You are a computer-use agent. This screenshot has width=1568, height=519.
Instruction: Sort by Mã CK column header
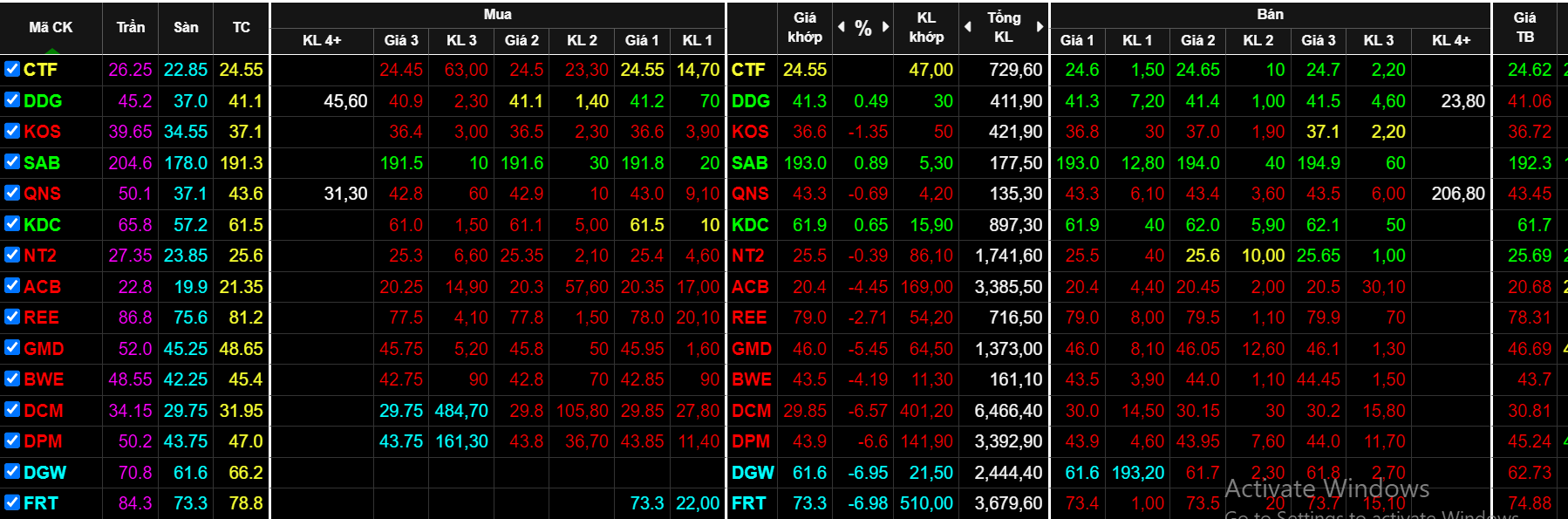[51, 27]
